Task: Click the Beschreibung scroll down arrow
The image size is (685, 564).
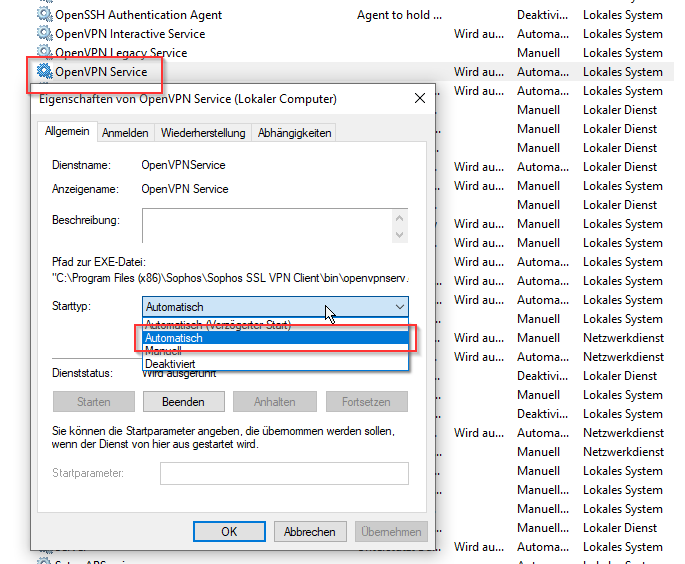Action: coord(399,235)
